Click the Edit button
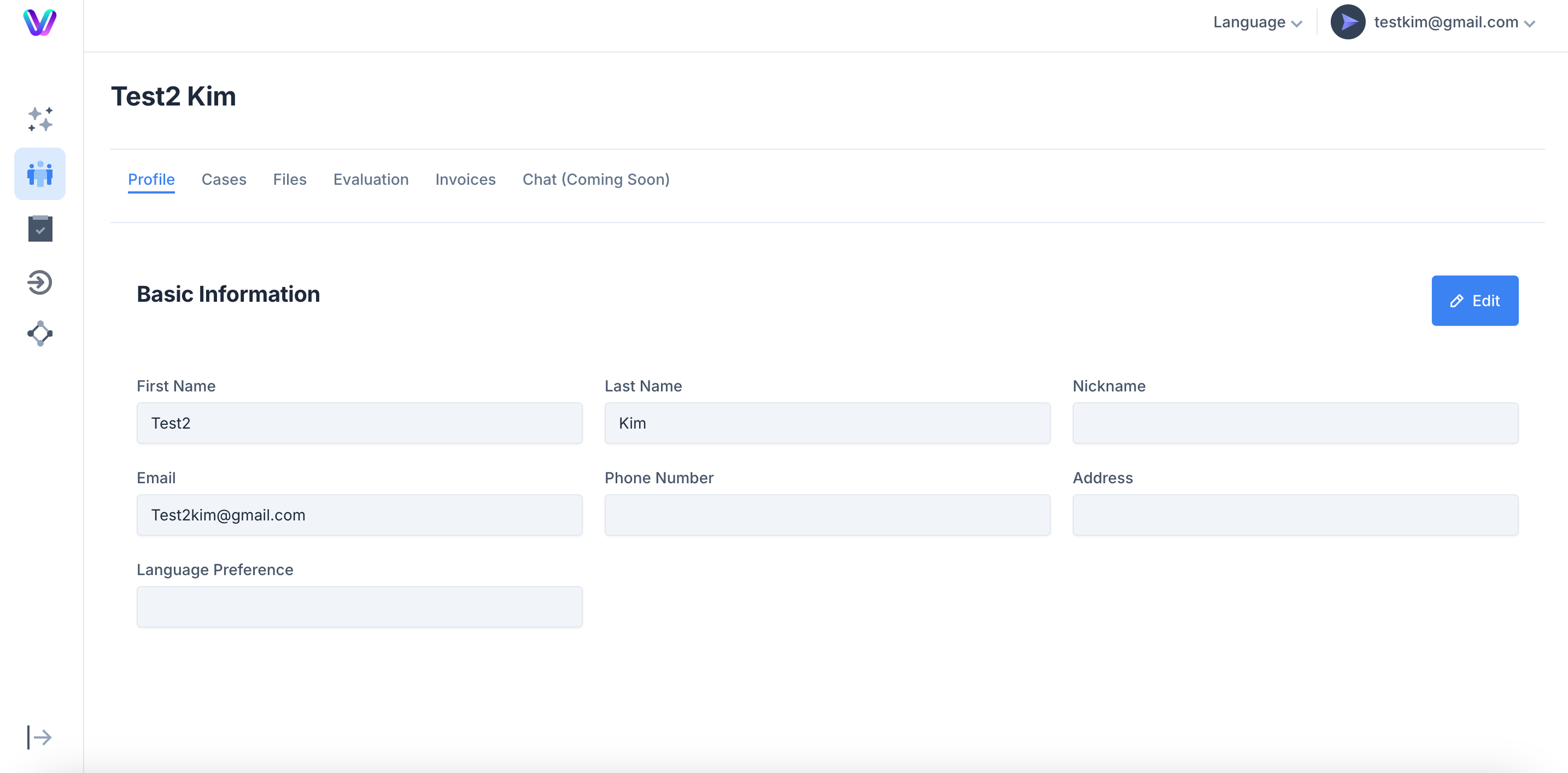This screenshot has width=1568, height=773. [x=1475, y=301]
